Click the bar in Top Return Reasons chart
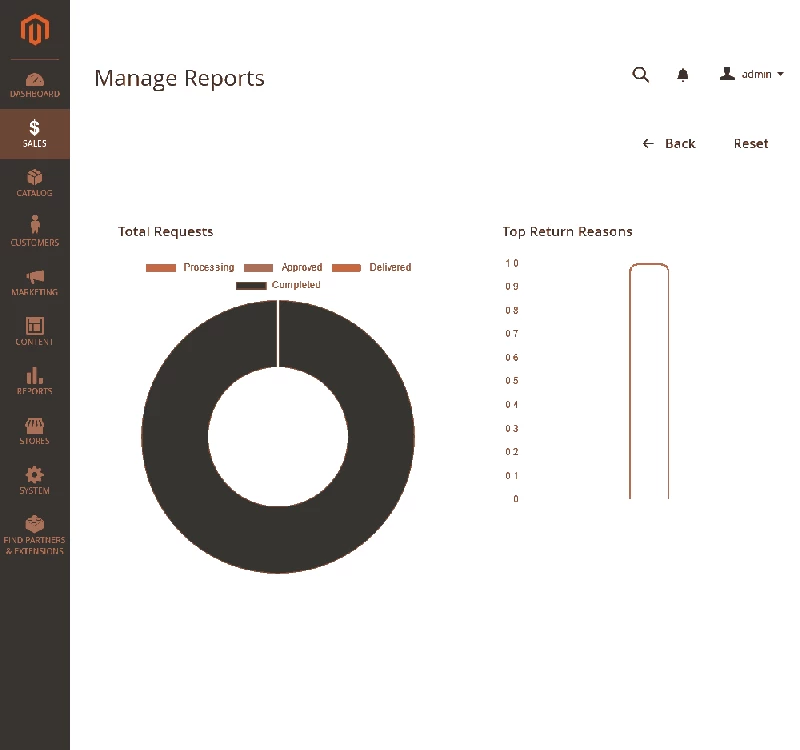Screen dimensions: 800x750 tap(649, 381)
